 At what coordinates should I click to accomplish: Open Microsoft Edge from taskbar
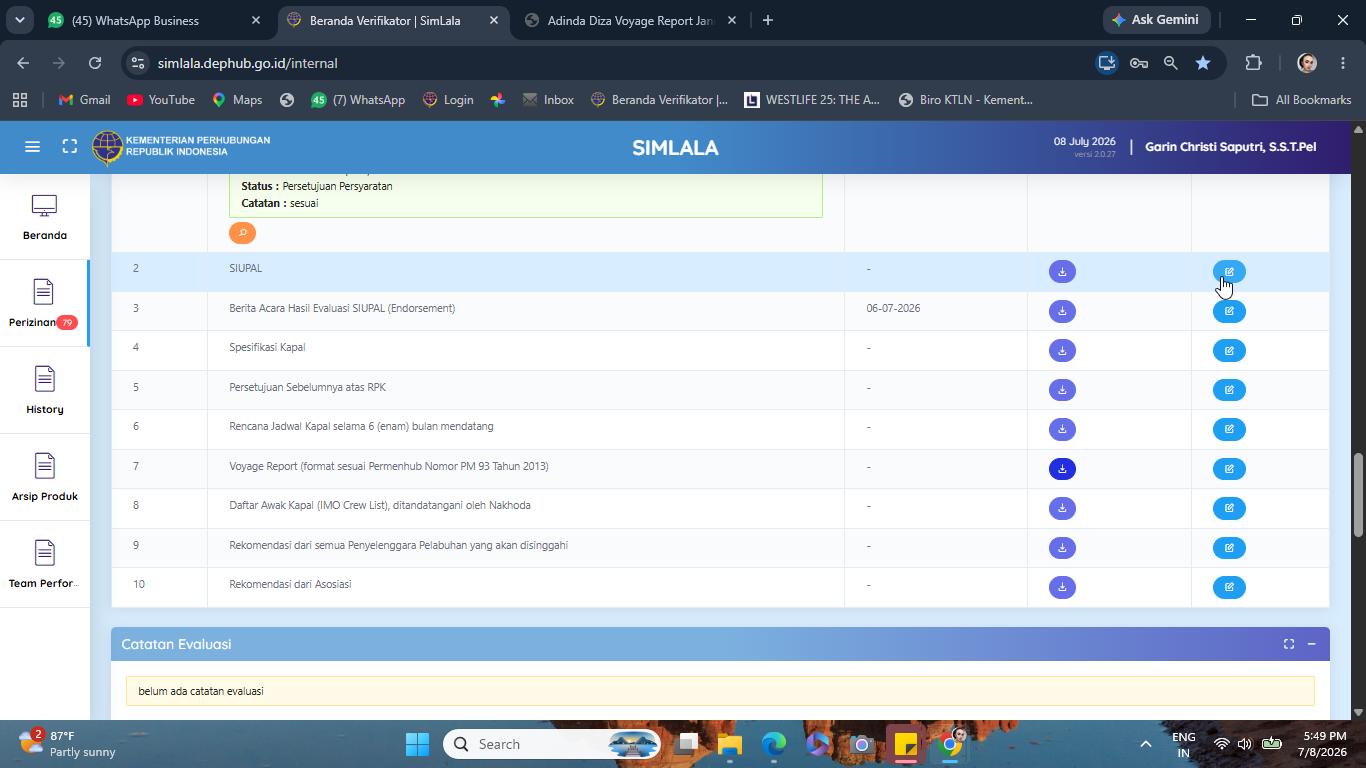point(774,744)
